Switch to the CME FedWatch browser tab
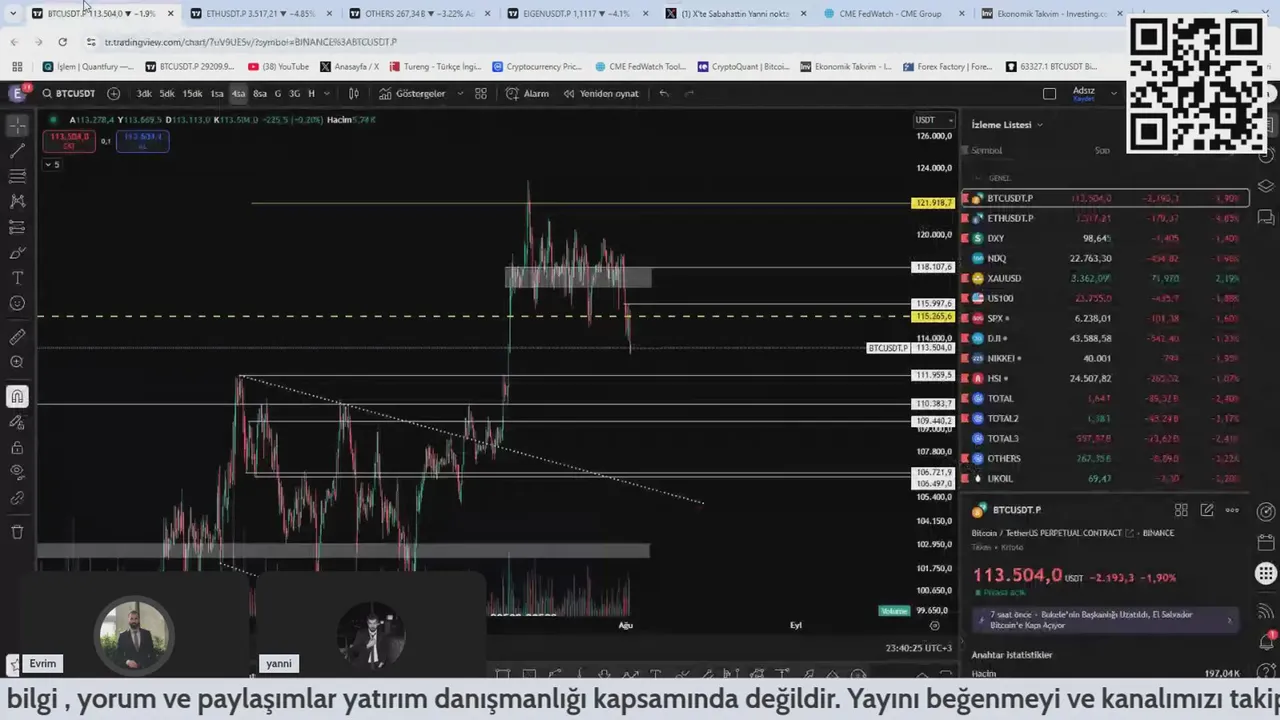The image size is (1280, 720). coord(893,13)
